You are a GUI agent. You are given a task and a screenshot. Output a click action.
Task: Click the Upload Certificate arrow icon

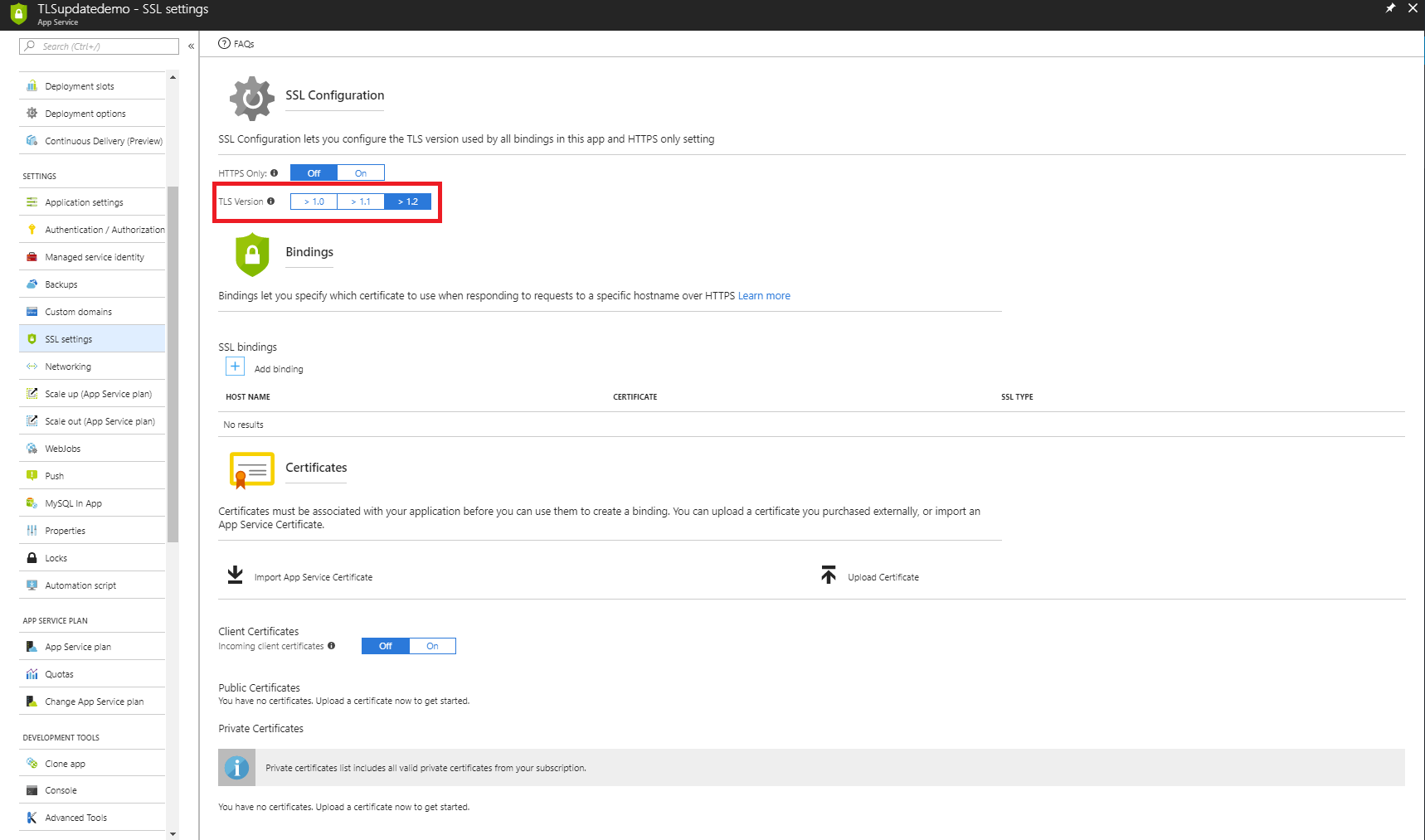pos(828,575)
